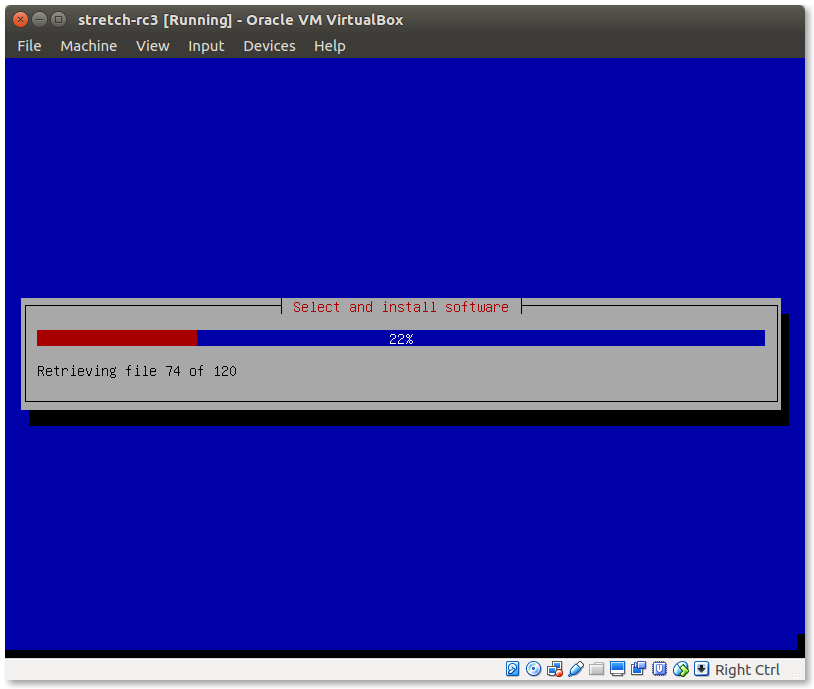The width and height of the screenshot is (814, 689).
Task: Click the "Right Ctrl" host key label
Action: tap(747, 669)
